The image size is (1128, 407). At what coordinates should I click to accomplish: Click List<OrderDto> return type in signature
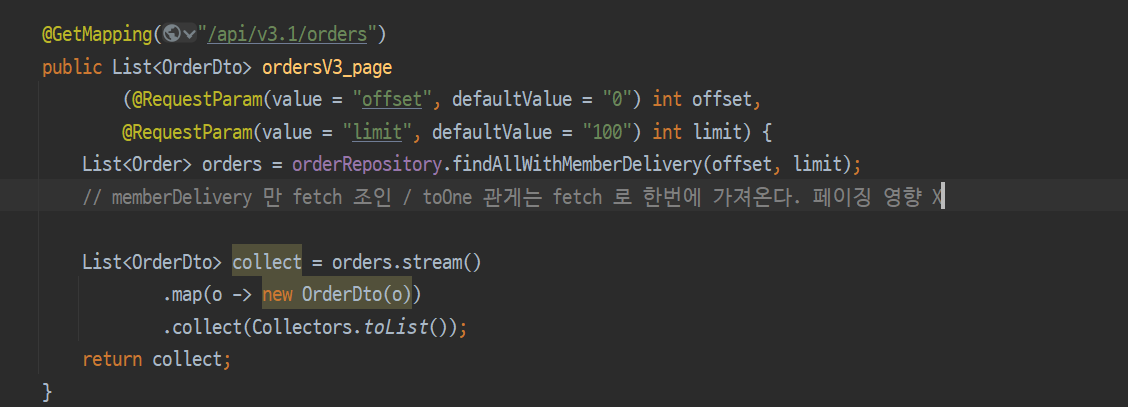click(182, 67)
